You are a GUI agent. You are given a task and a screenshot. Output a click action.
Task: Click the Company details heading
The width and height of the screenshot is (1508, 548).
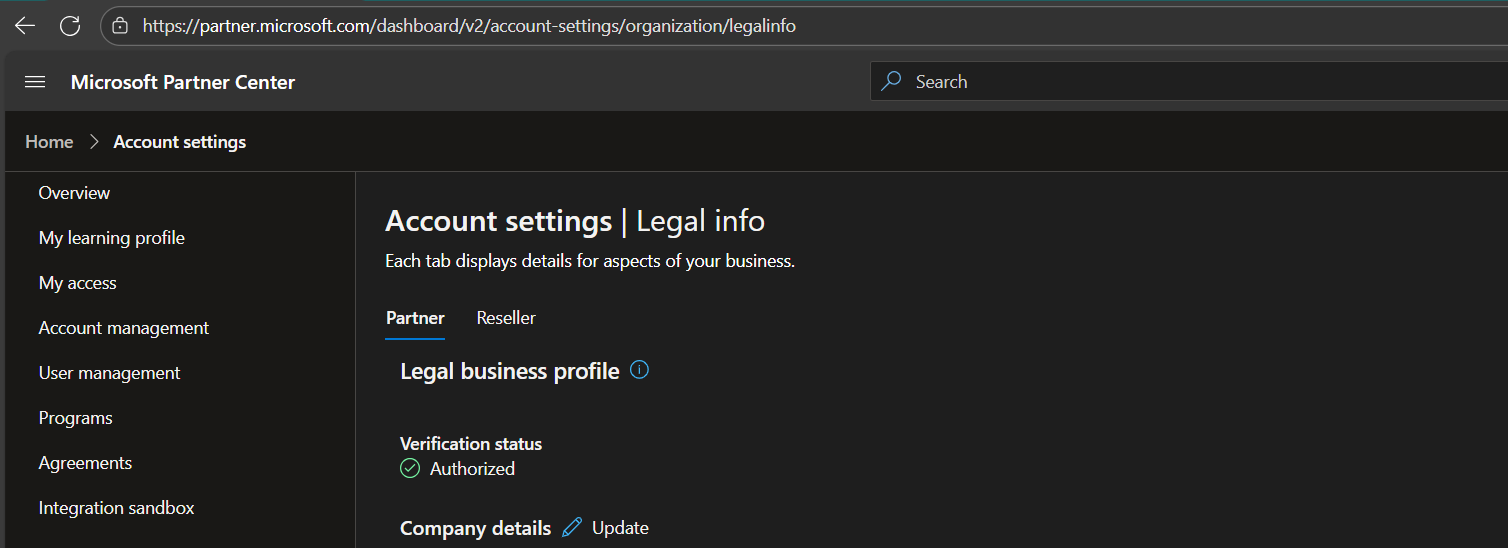tap(476, 528)
